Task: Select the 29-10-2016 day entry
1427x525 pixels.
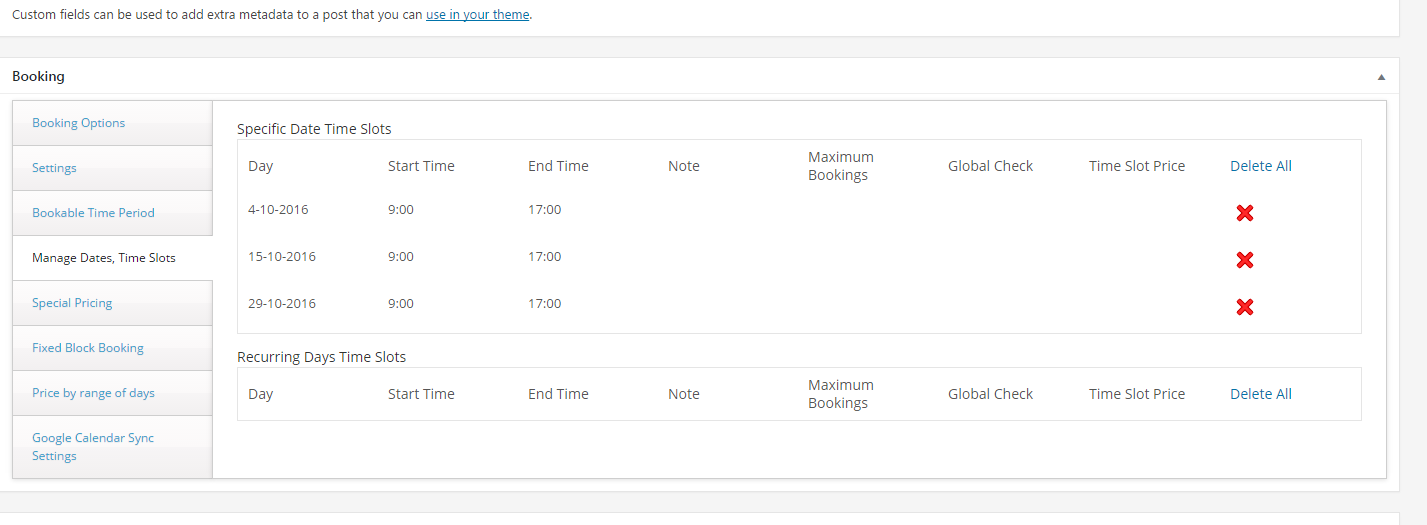Action: [x=282, y=304]
